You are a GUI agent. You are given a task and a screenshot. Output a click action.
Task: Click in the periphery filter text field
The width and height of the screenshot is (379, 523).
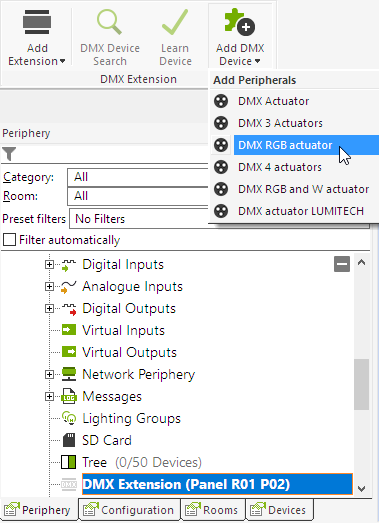[112, 154]
